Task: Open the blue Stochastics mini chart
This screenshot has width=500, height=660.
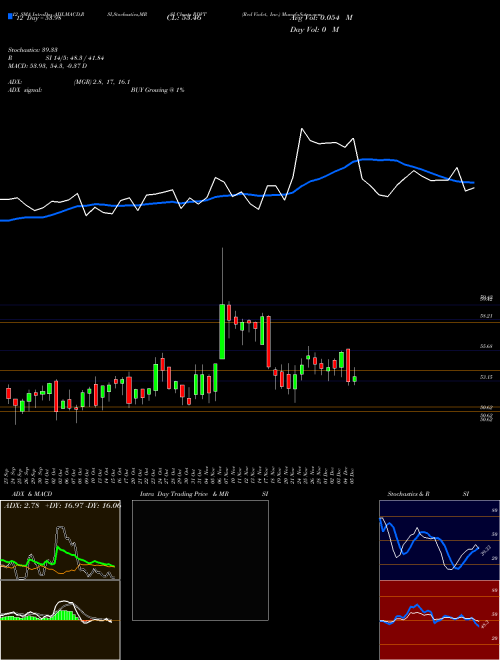Action: click(x=439, y=540)
